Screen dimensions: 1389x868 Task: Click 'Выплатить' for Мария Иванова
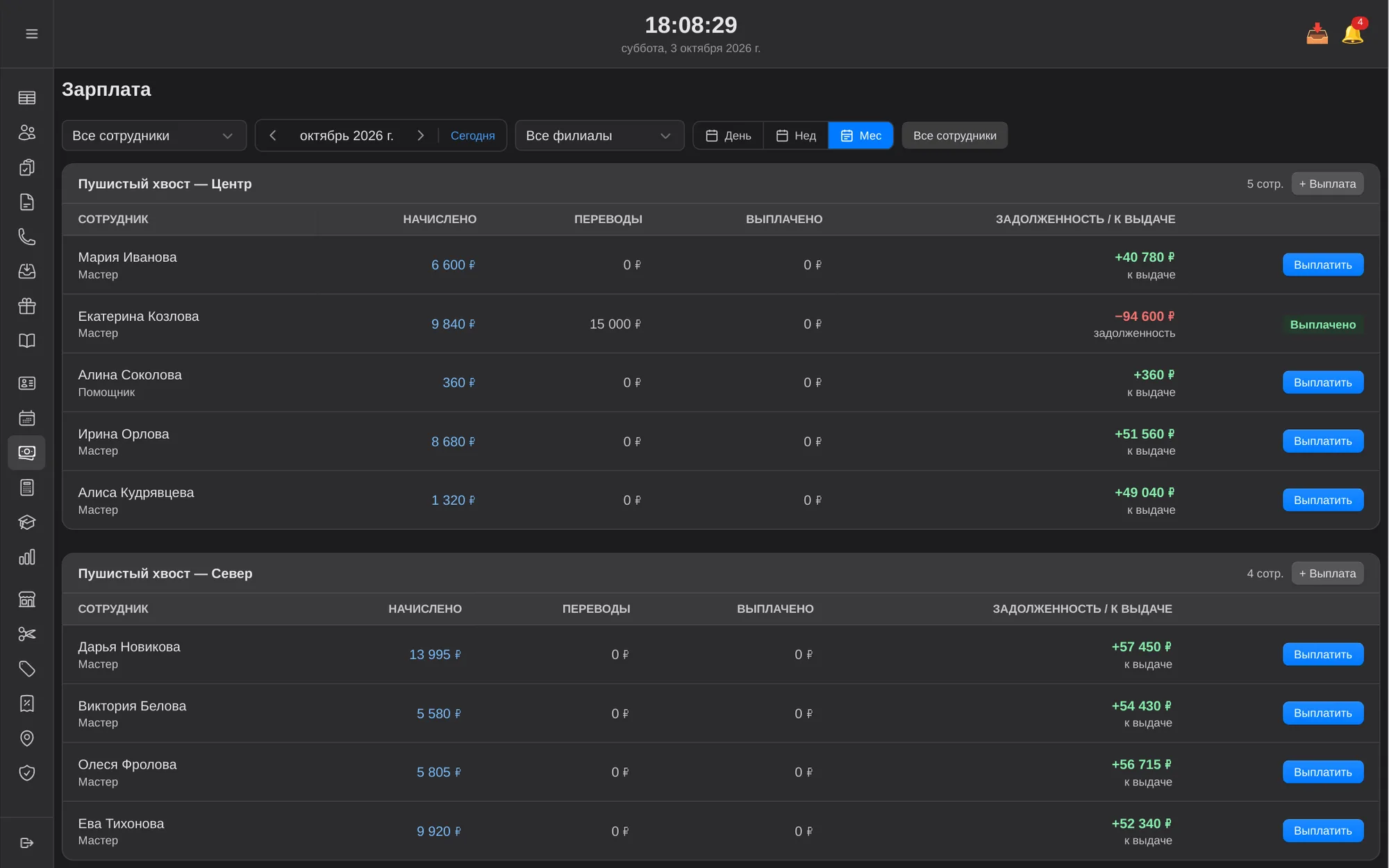coord(1323,265)
